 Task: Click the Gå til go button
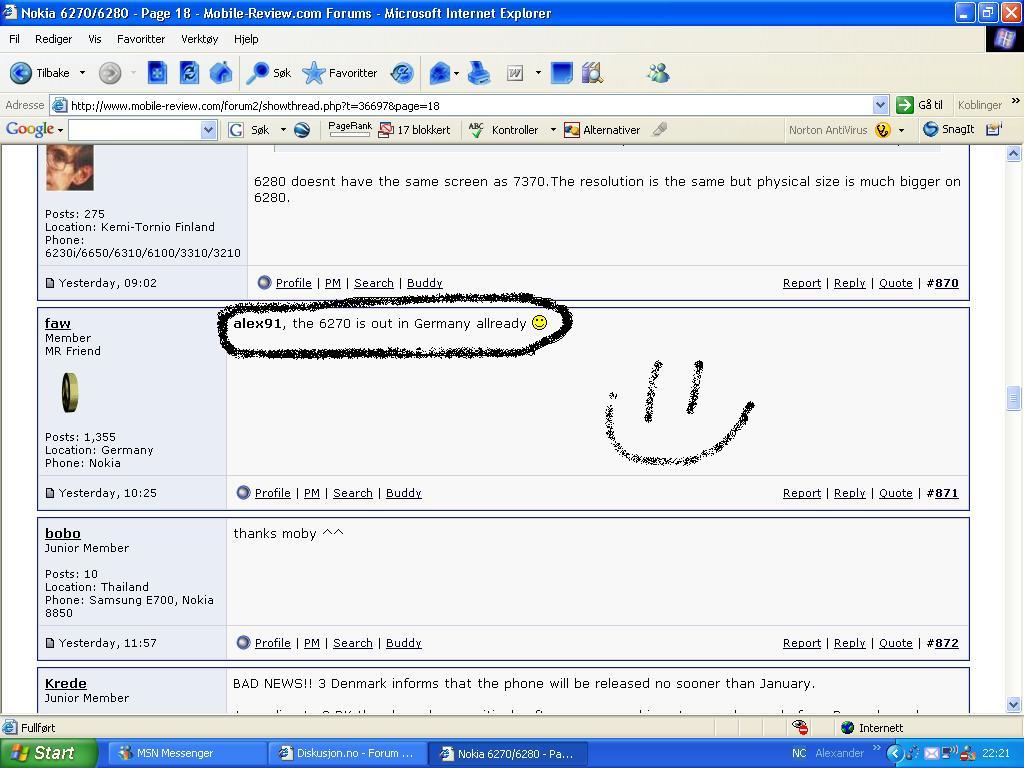tap(920, 104)
